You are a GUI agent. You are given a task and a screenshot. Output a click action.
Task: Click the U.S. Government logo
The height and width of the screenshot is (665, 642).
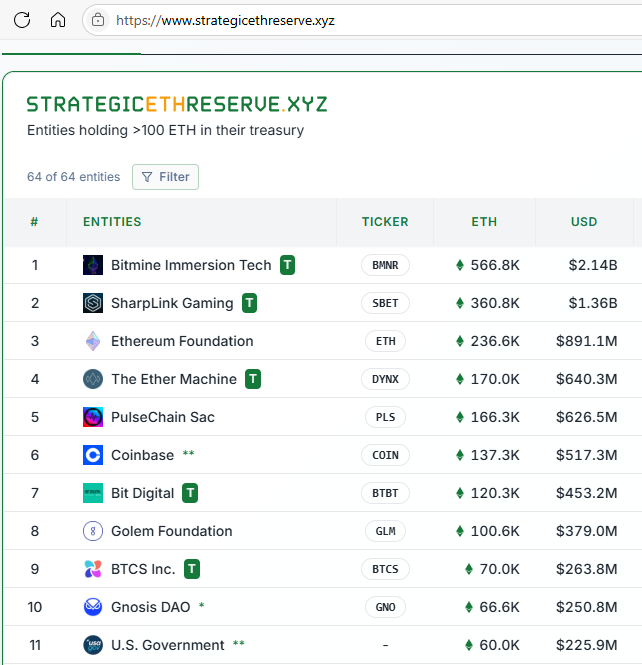(x=93, y=645)
